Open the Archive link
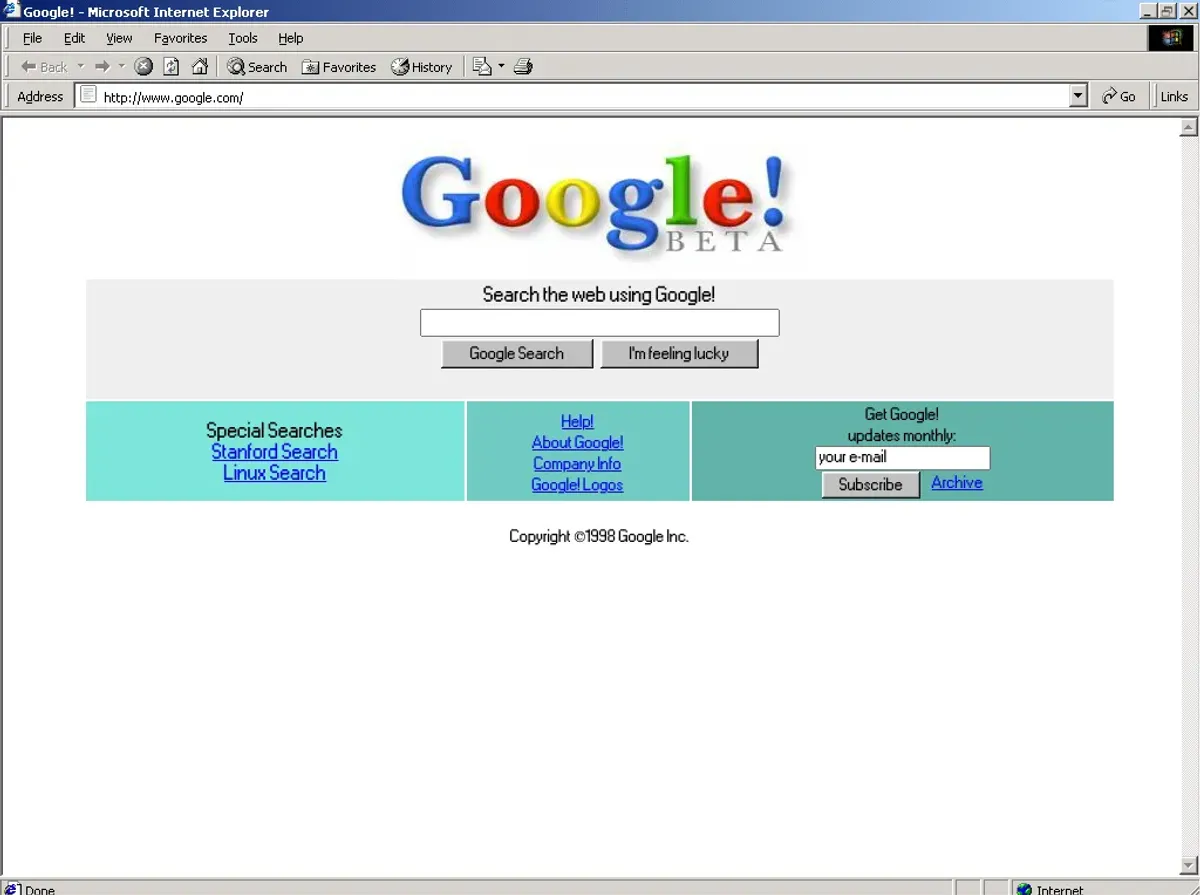The width and height of the screenshot is (1200, 895). (x=957, y=482)
